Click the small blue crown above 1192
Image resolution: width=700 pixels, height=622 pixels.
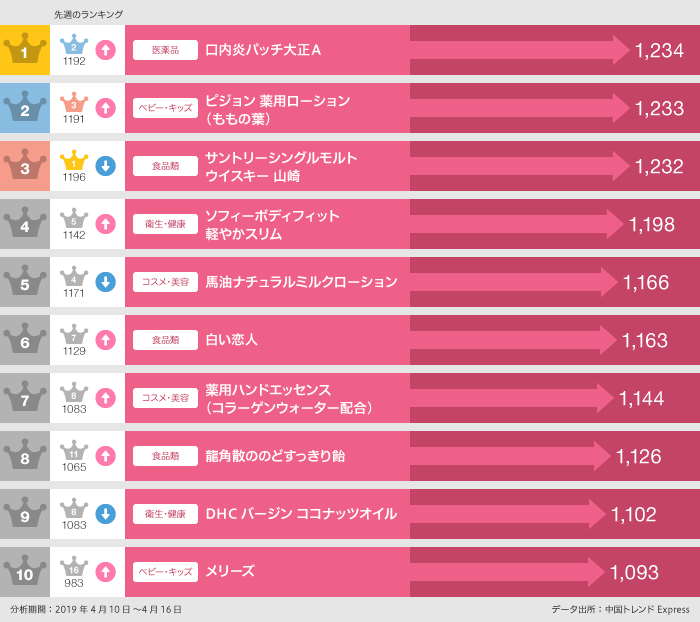coord(74,44)
